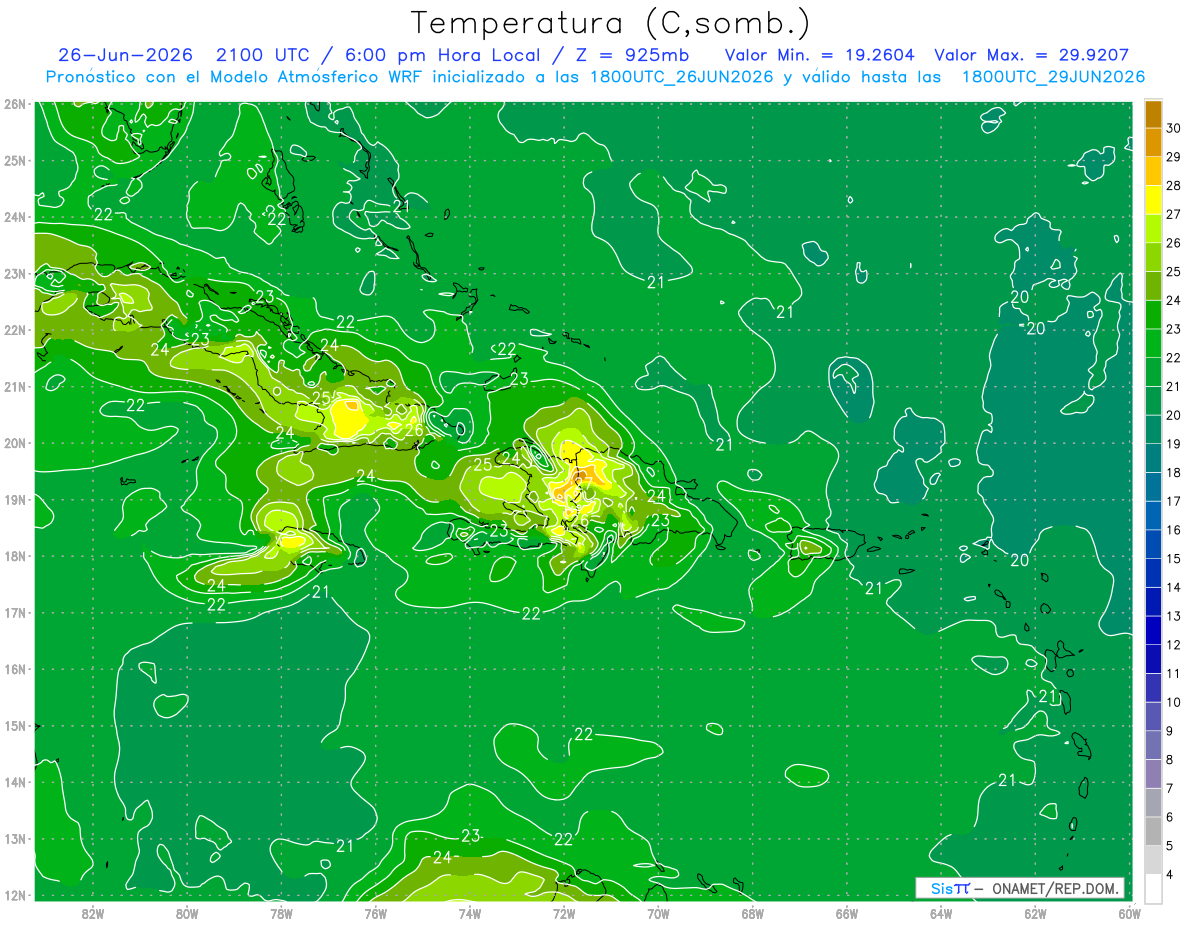Click the '60W' longitude axis label
The image size is (1200, 927).
1129,913
